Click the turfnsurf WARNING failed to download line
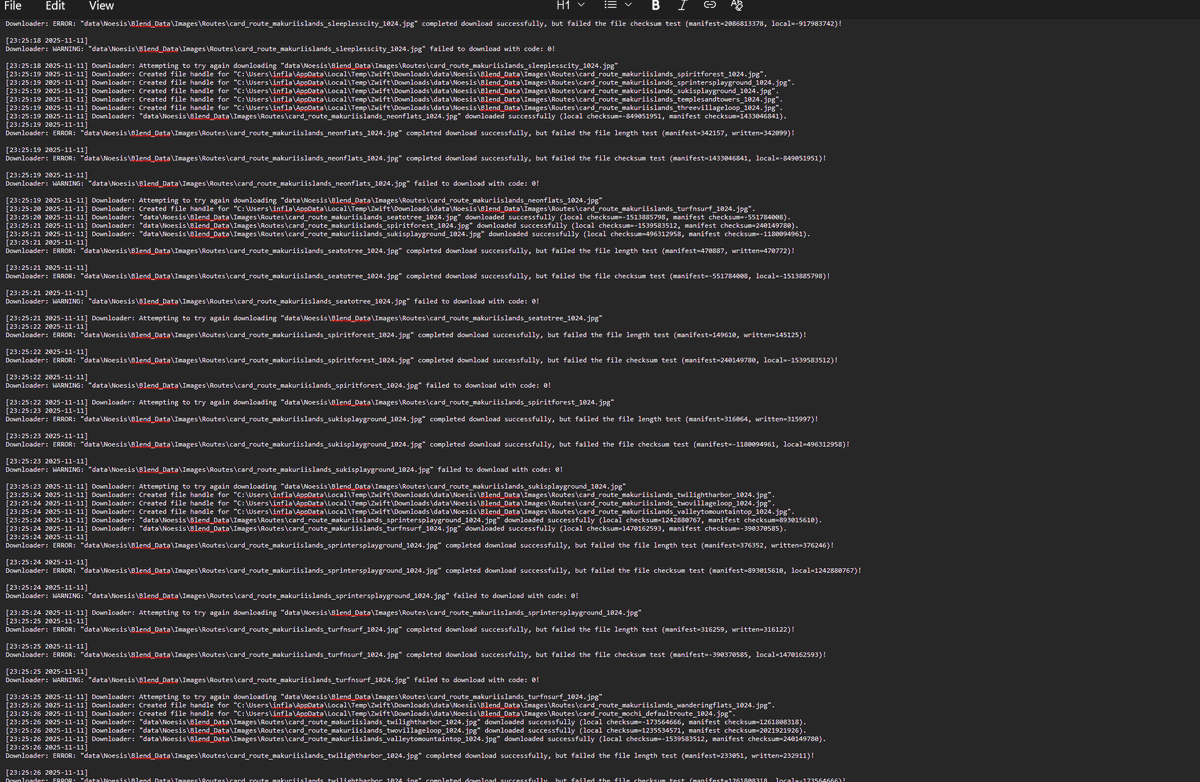1200x782 pixels. 272,679
